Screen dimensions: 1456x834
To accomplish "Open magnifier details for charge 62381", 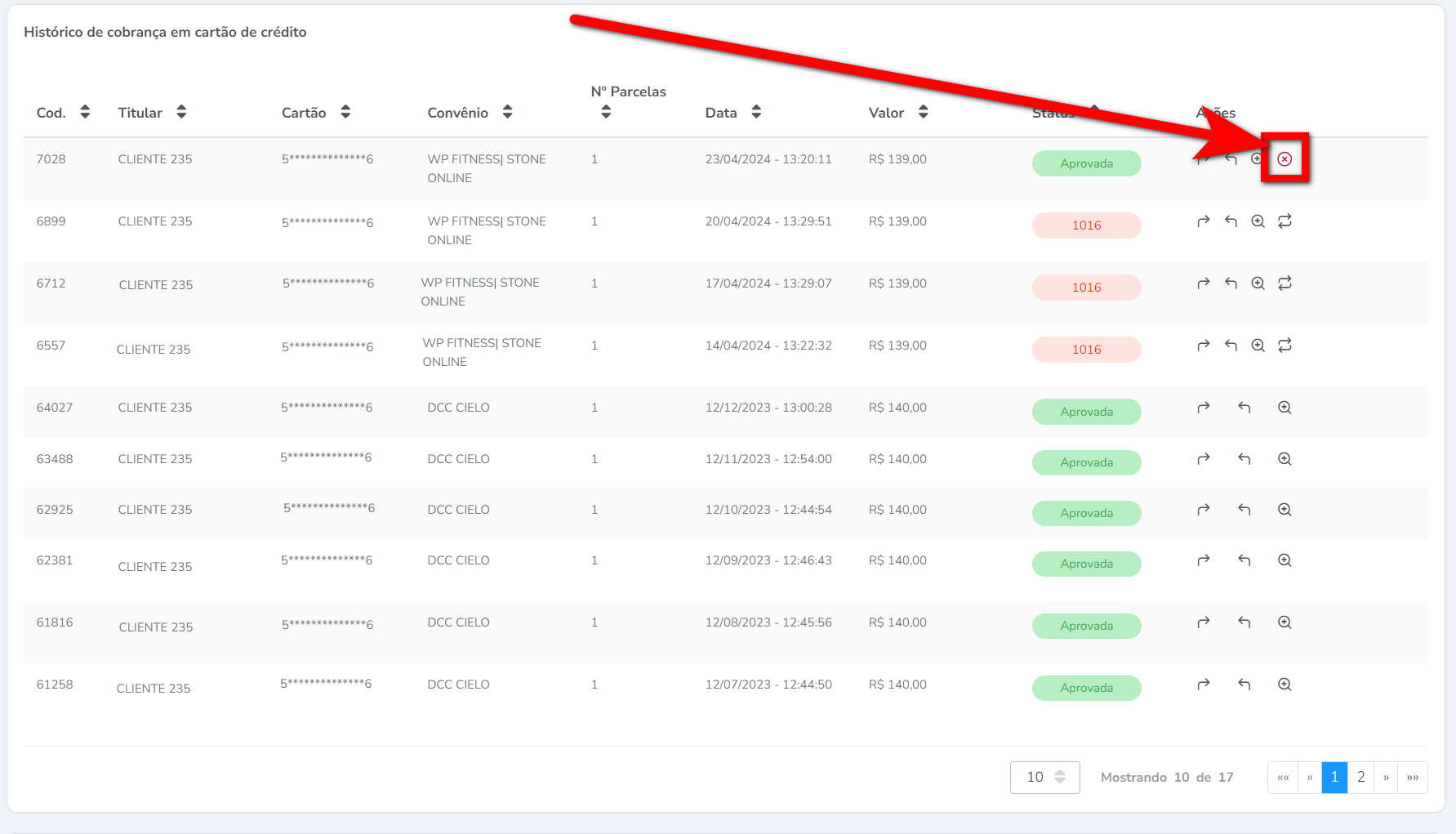I will point(1285,560).
